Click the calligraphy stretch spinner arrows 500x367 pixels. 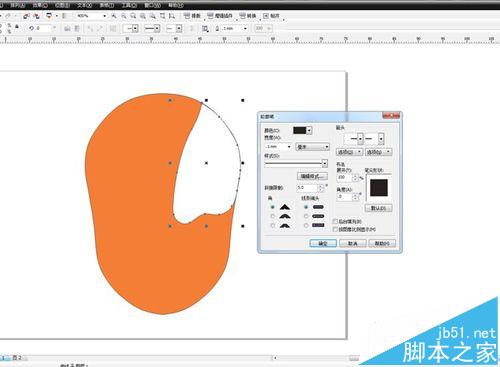click(355, 178)
